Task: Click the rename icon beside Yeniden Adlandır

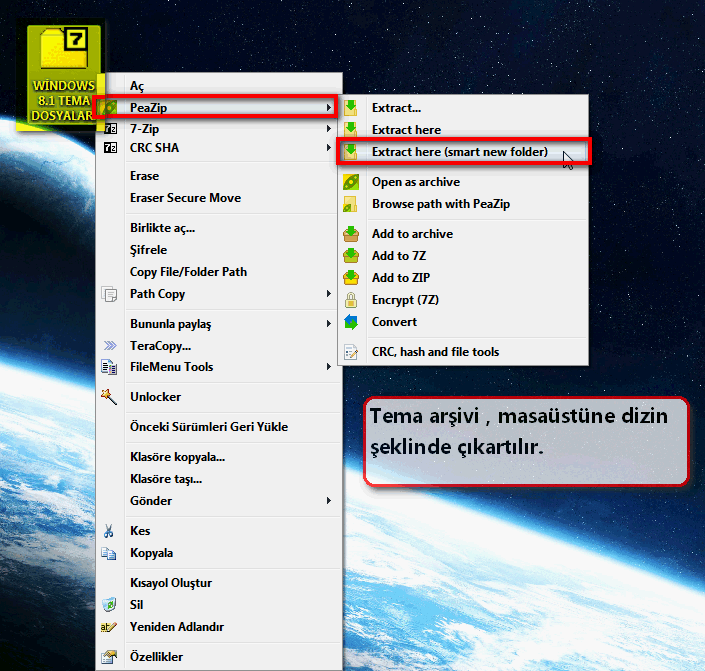Action: click(x=109, y=627)
